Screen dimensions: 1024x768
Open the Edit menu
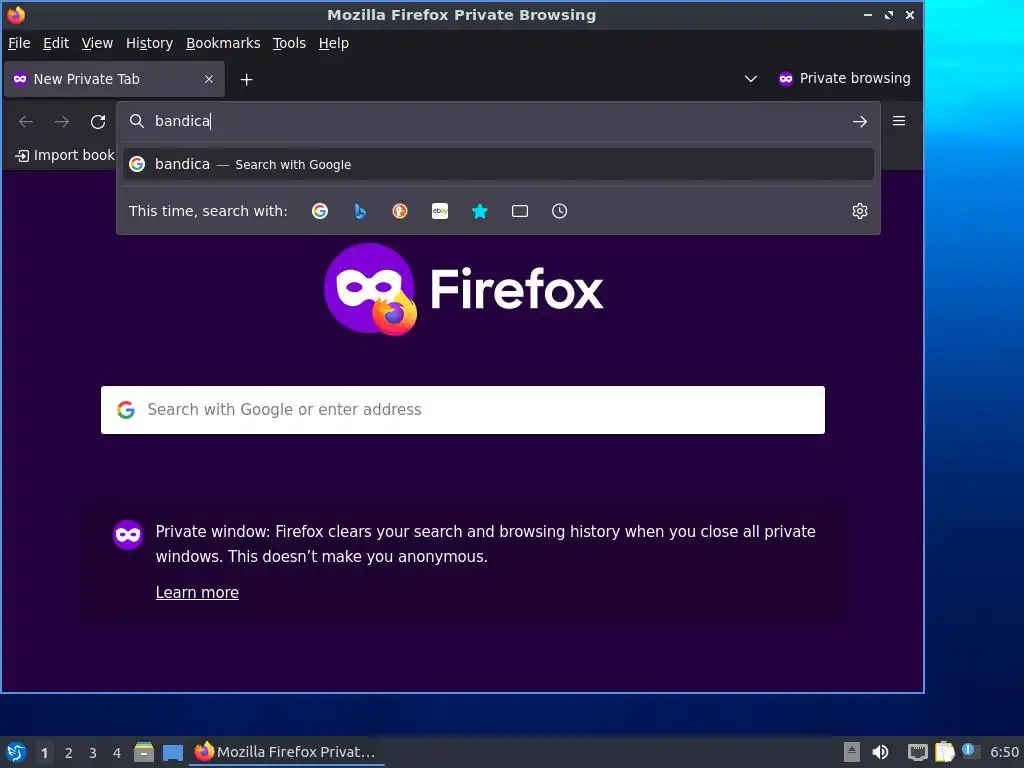pyautogui.click(x=56, y=43)
